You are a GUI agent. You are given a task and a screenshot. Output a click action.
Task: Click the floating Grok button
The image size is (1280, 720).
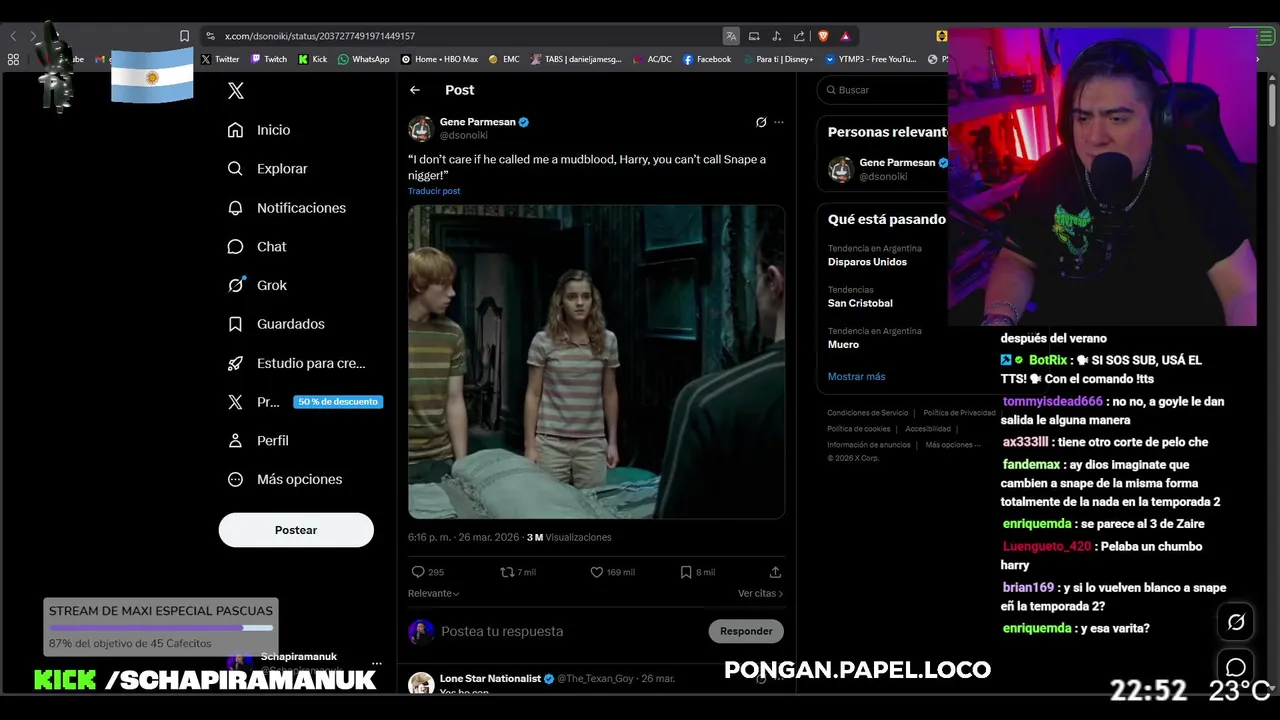tap(1236, 622)
